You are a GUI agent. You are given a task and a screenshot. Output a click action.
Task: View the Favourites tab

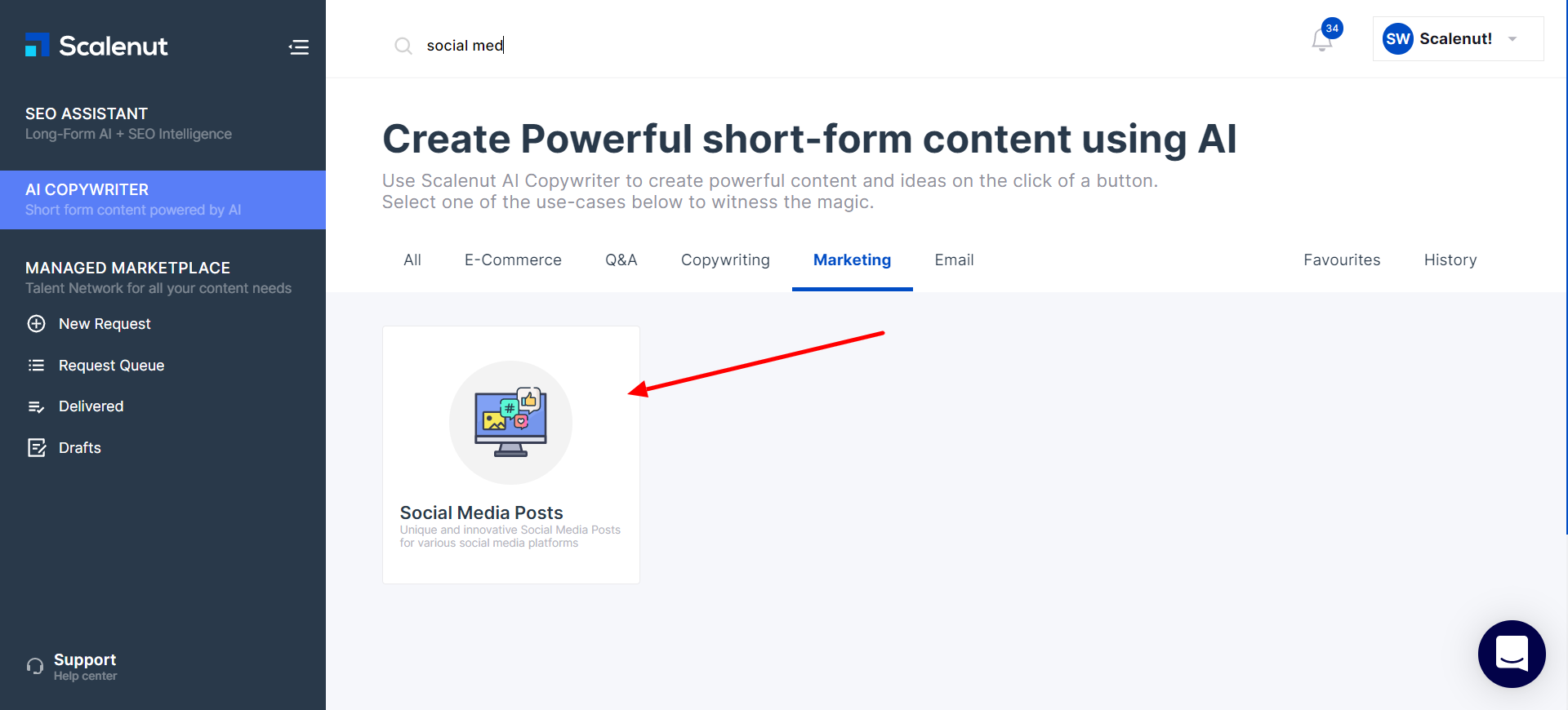(1342, 260)
